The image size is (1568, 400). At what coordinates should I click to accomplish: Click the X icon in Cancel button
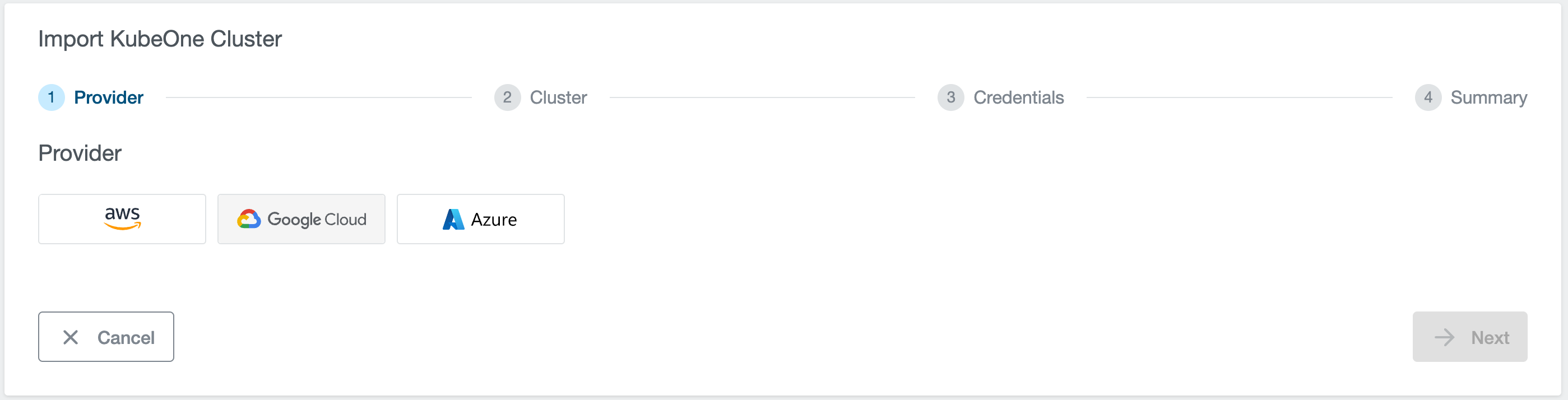click(x=71, y=337)
